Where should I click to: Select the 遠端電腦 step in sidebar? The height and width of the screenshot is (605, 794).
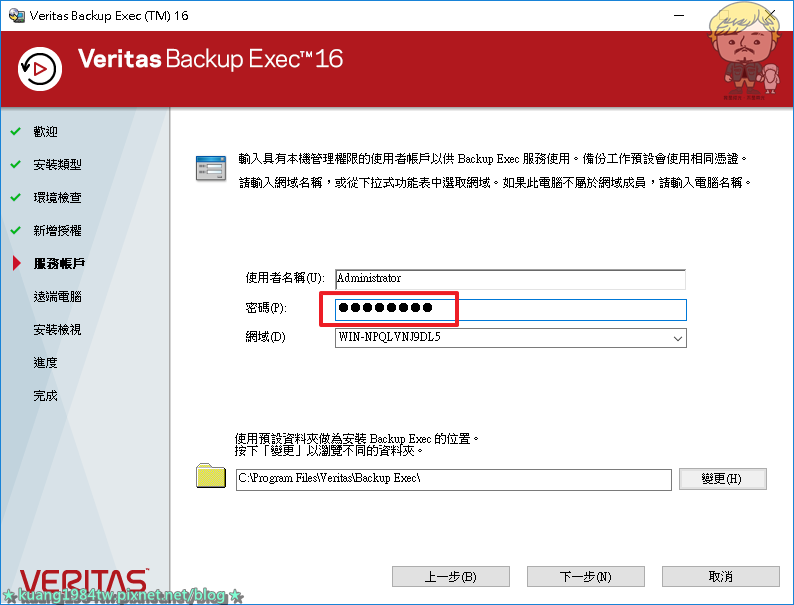coord(57,296)
